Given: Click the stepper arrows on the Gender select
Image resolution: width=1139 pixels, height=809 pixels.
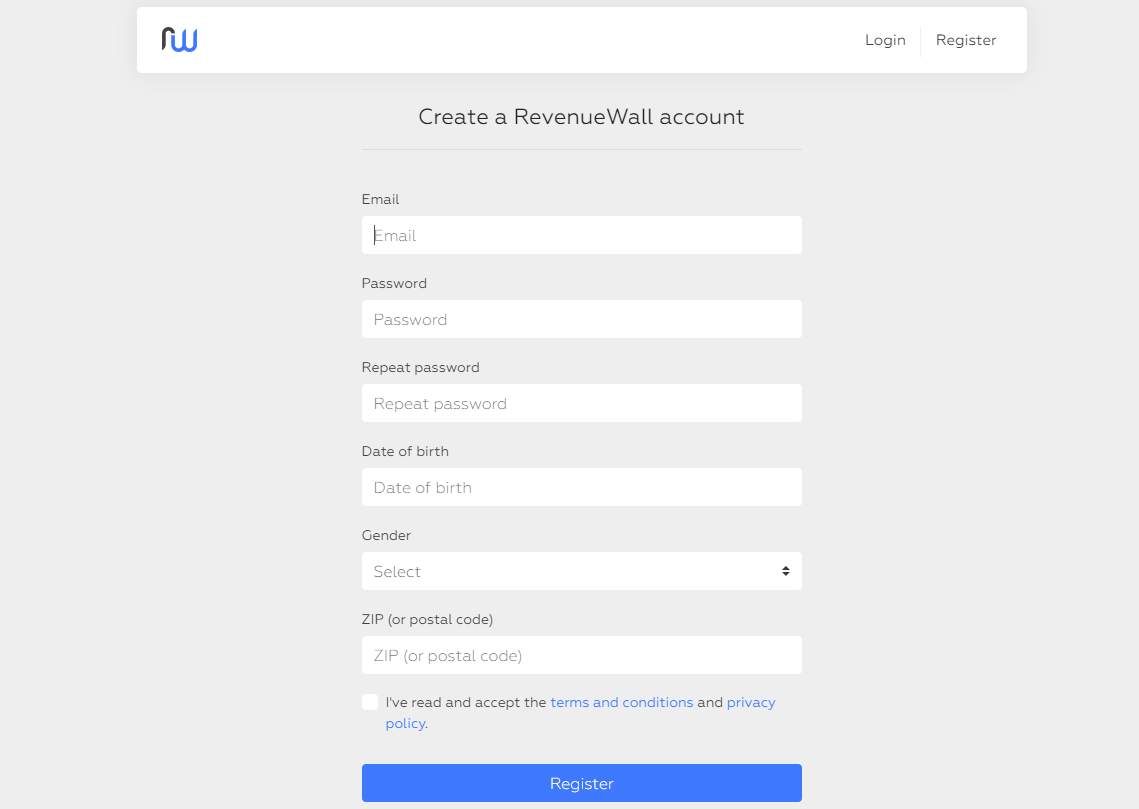Looking at the screenshot, I should point(786,571).
